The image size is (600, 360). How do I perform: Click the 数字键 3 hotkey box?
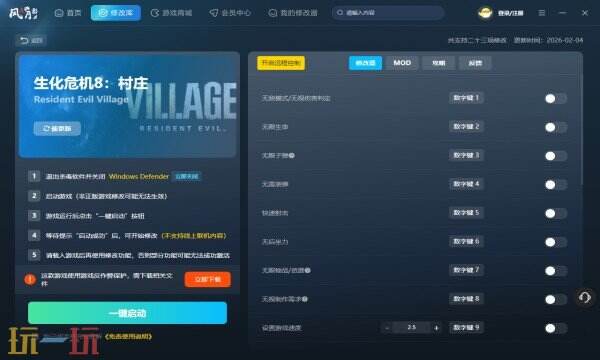point(466,155)
